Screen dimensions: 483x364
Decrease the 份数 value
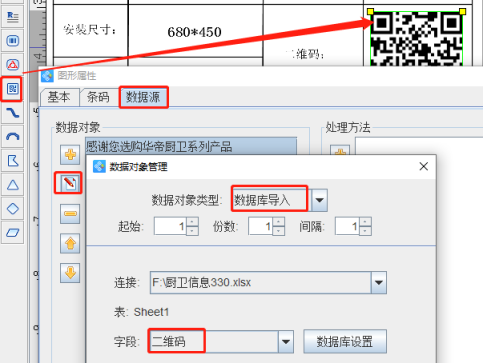point(279,231)
